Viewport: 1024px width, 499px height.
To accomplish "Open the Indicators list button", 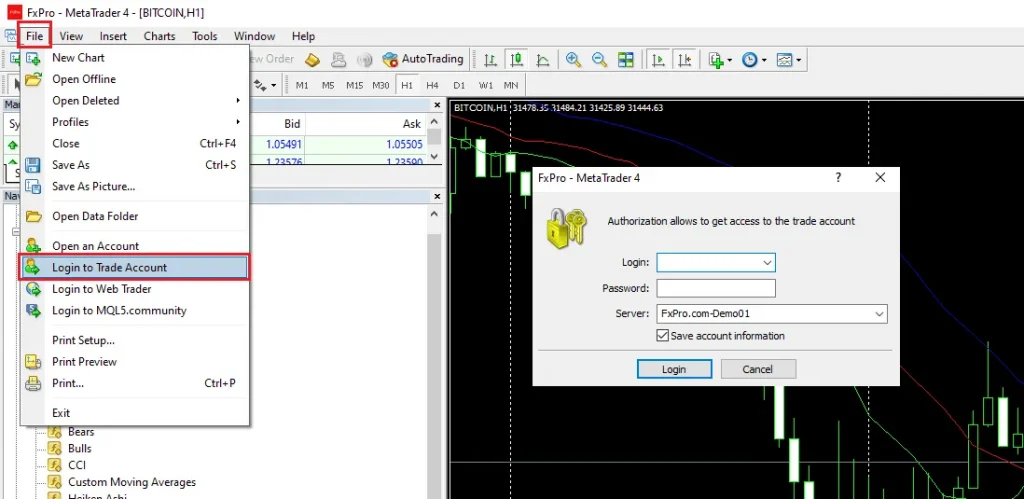I will [x=716, y=59].
